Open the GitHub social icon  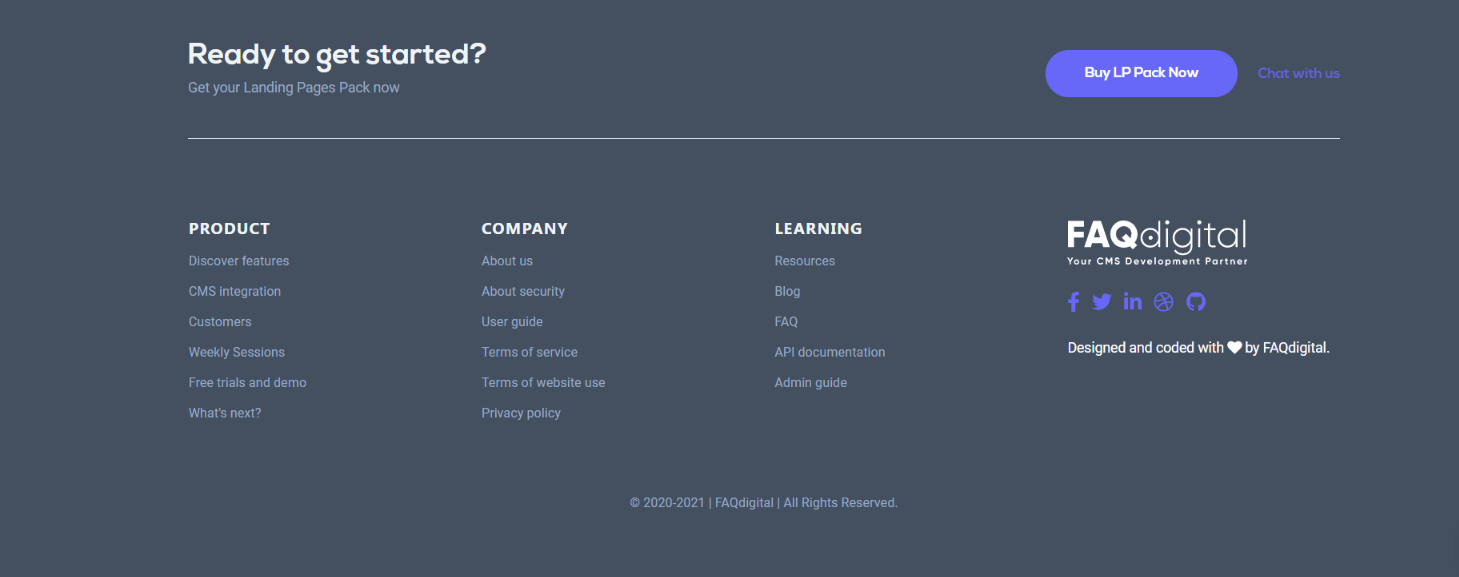1196,302
